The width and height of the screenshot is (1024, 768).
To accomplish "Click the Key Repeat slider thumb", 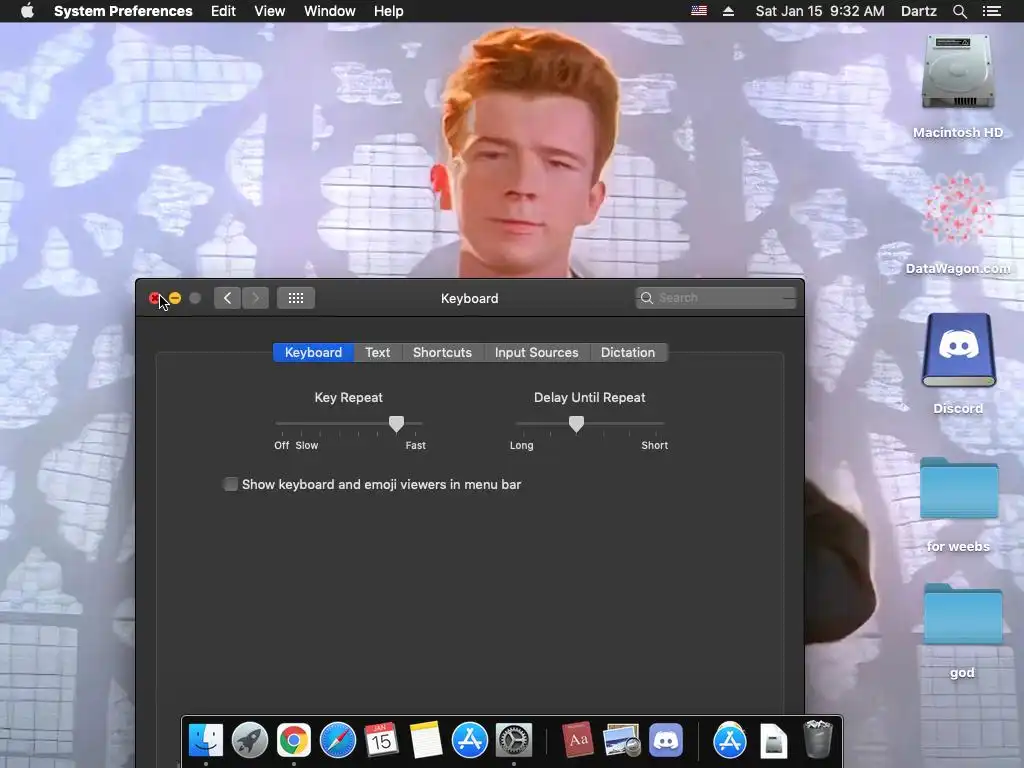I will pyautogui.click(x=396, y=424).
